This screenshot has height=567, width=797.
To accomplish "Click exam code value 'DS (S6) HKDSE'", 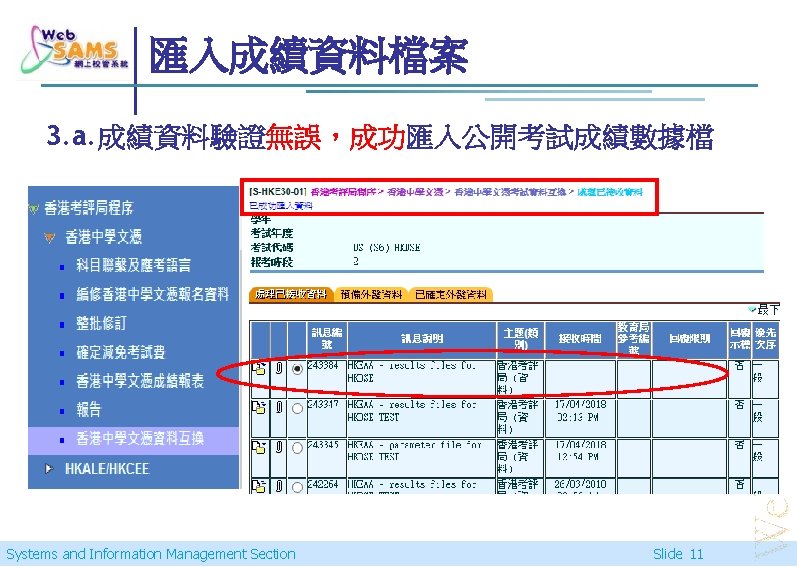I will pyautogui.click(x=386, y=247).
